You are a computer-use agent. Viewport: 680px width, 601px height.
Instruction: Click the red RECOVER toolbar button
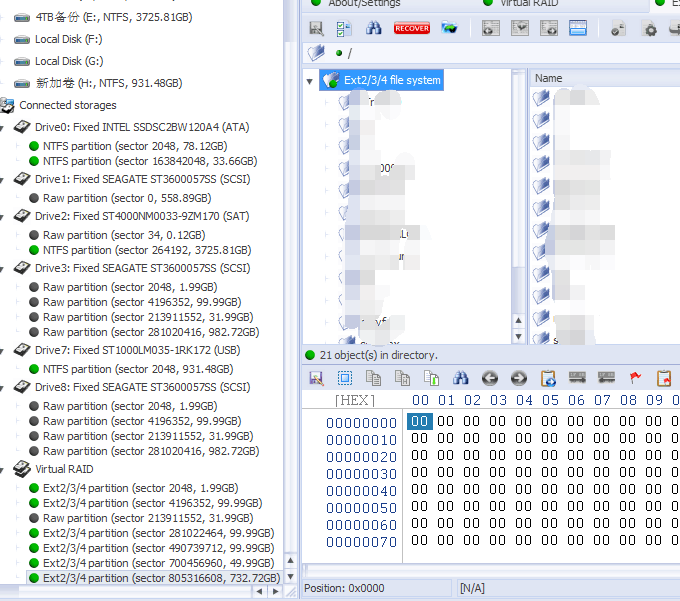(412, 28)
